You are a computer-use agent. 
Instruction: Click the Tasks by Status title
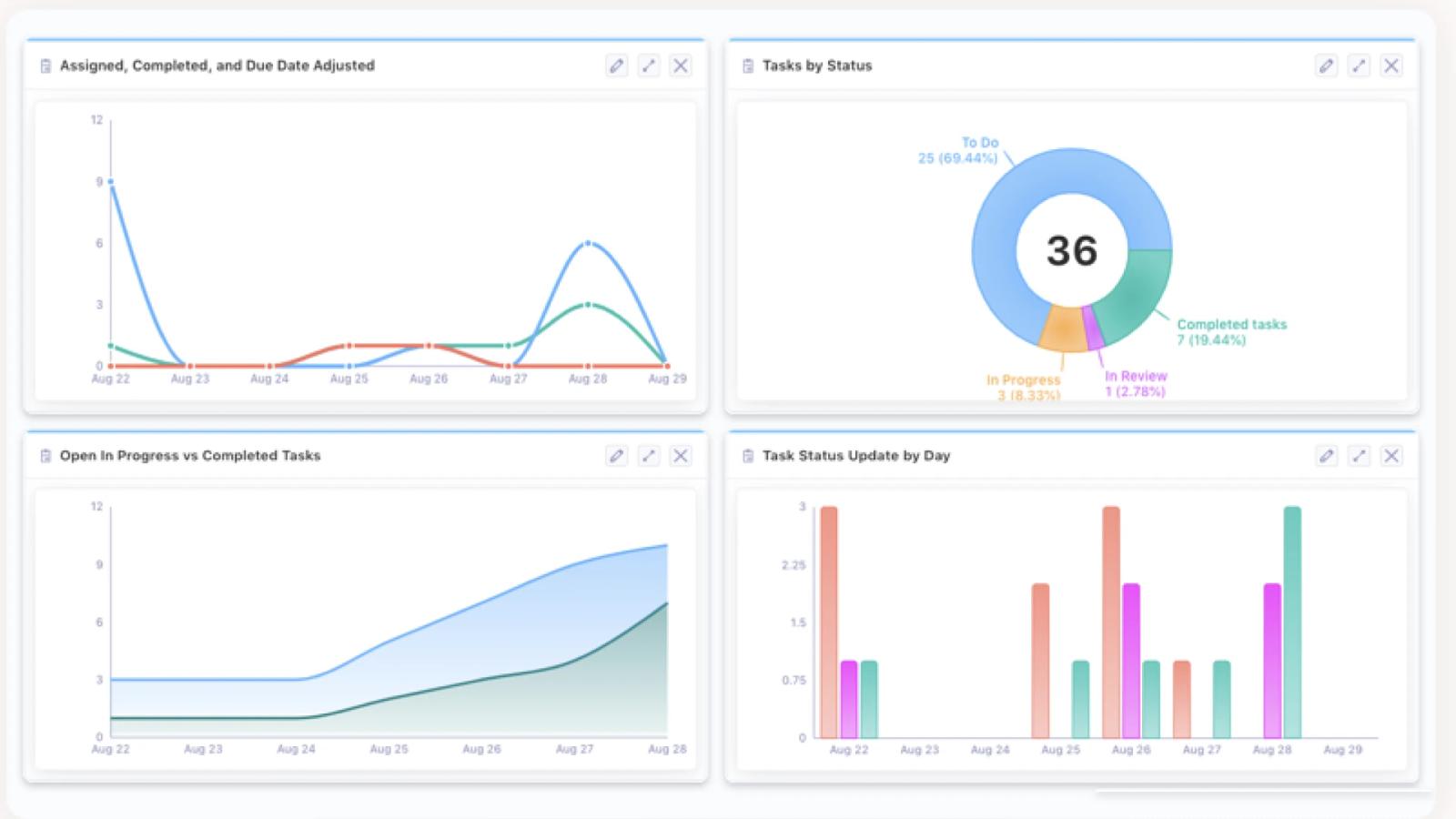pos(817,66)
